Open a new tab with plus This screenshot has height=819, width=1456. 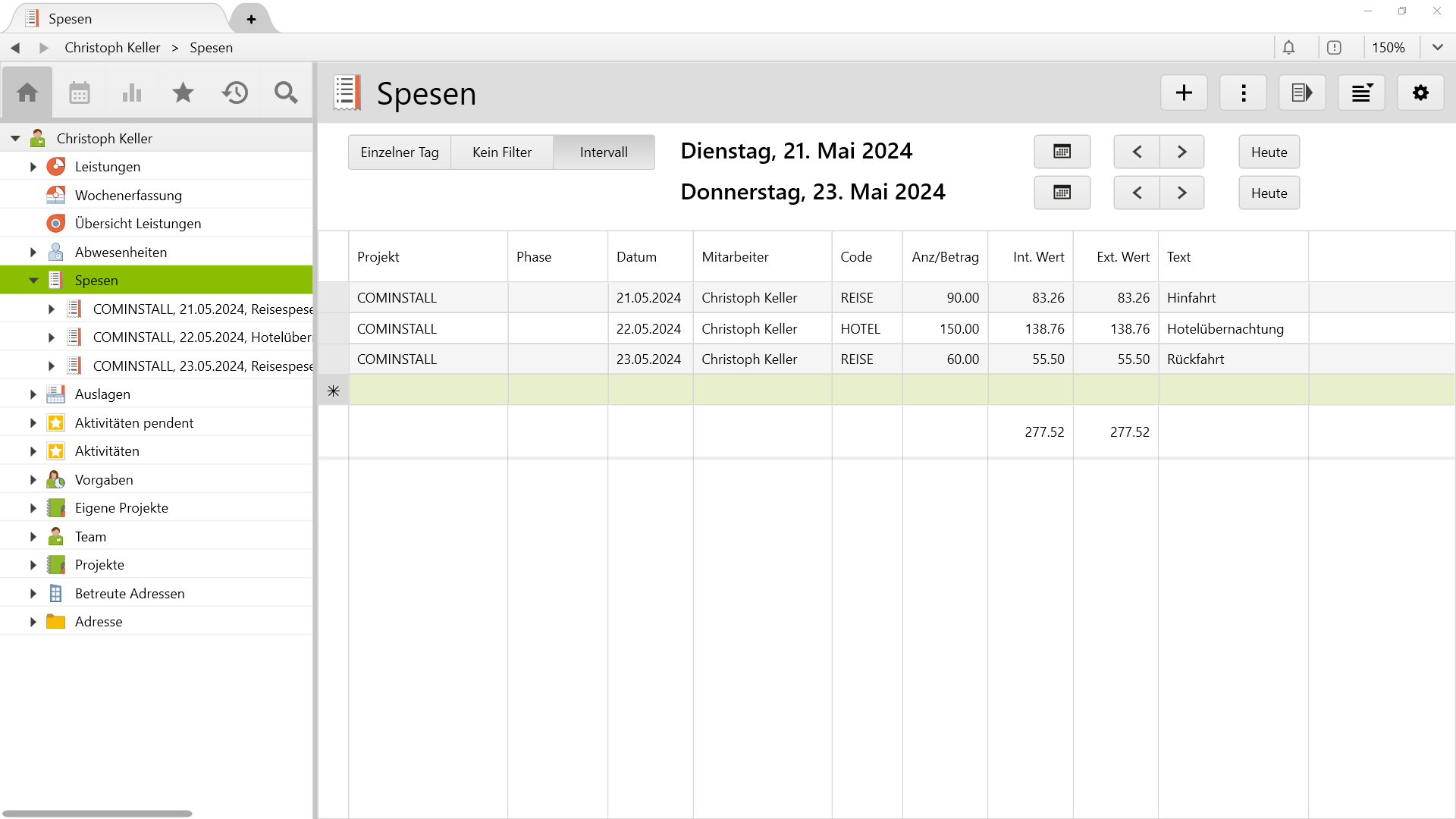(x=251, y=19)
